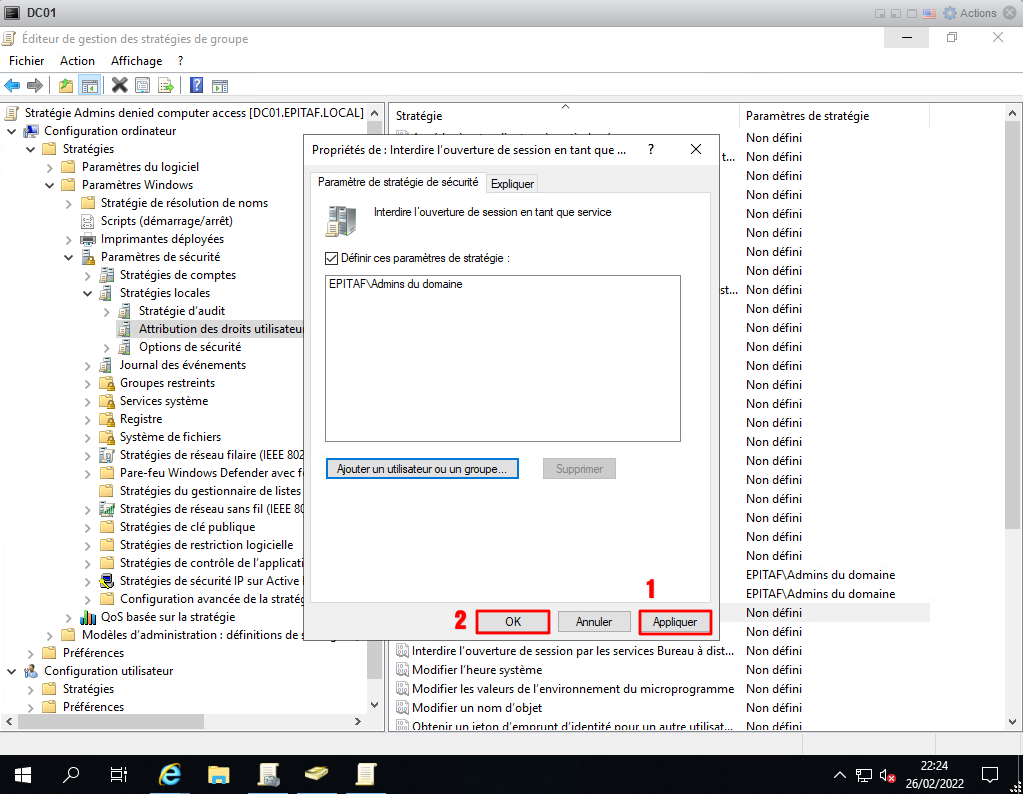Expand the 'Stratégie d'audit' tree node
The height and width of the screenshot is (794, 1023).
coord(107,311)
